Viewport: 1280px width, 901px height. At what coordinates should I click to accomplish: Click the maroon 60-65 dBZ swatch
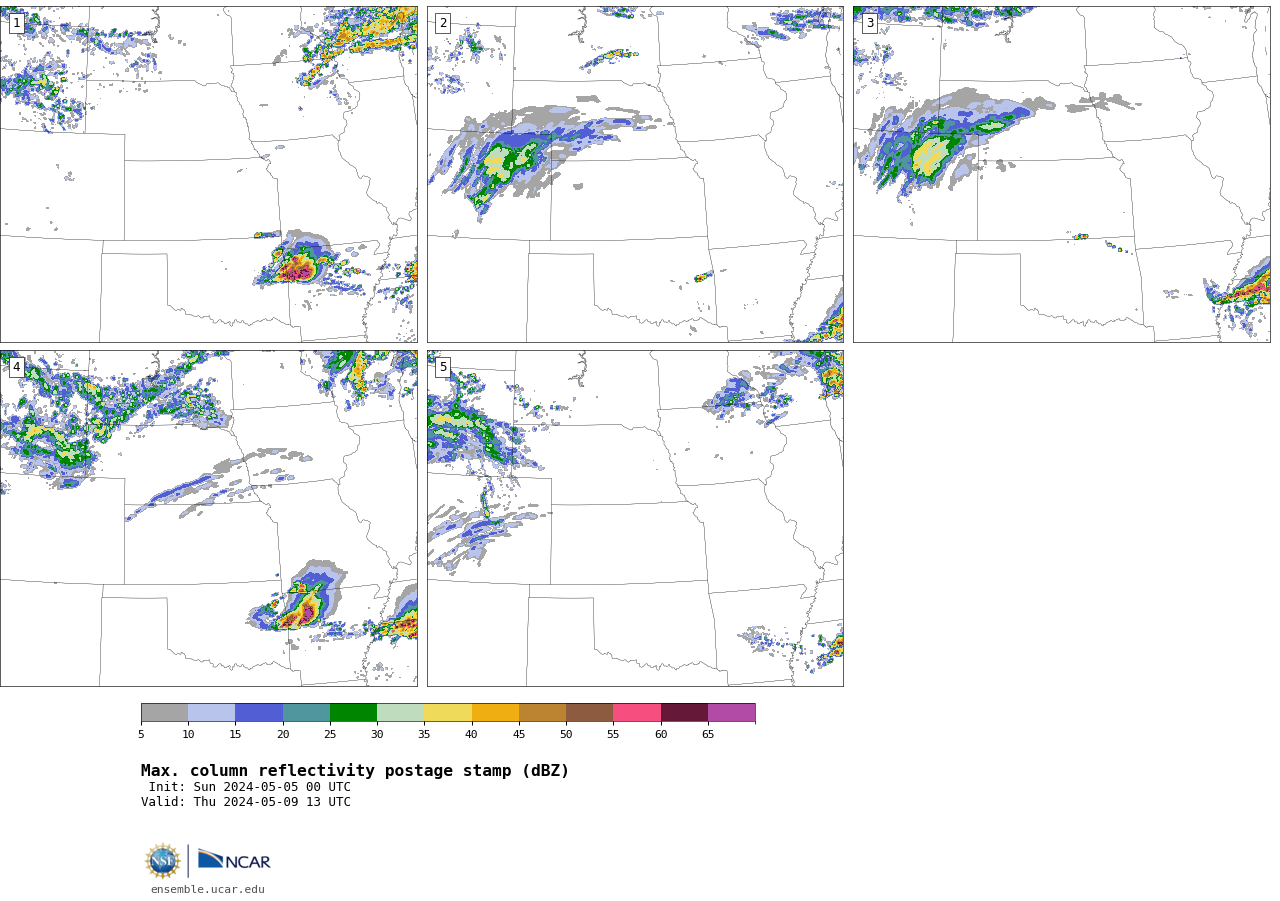pos(684,713)
